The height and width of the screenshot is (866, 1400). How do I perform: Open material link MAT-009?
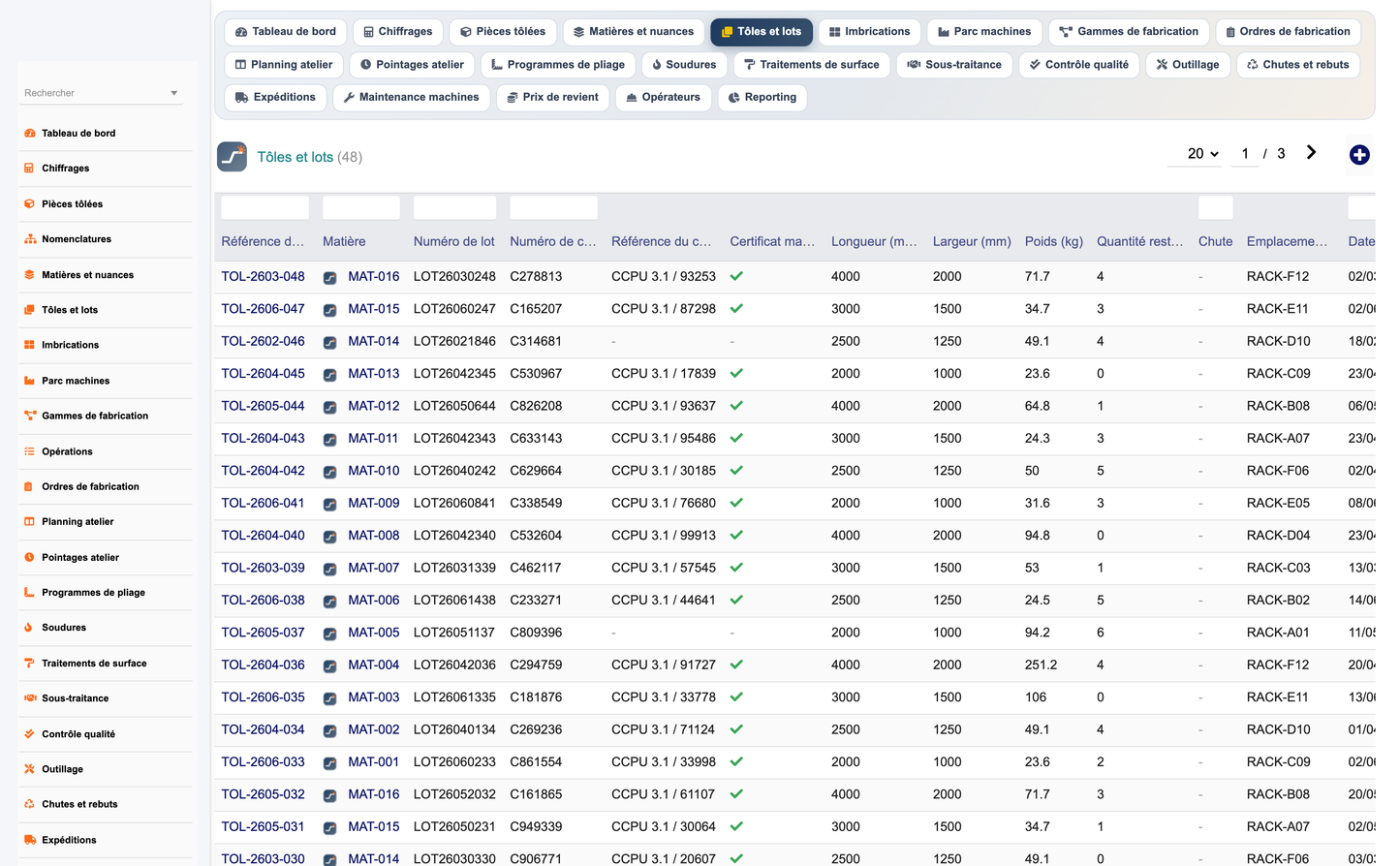[374, 503]
